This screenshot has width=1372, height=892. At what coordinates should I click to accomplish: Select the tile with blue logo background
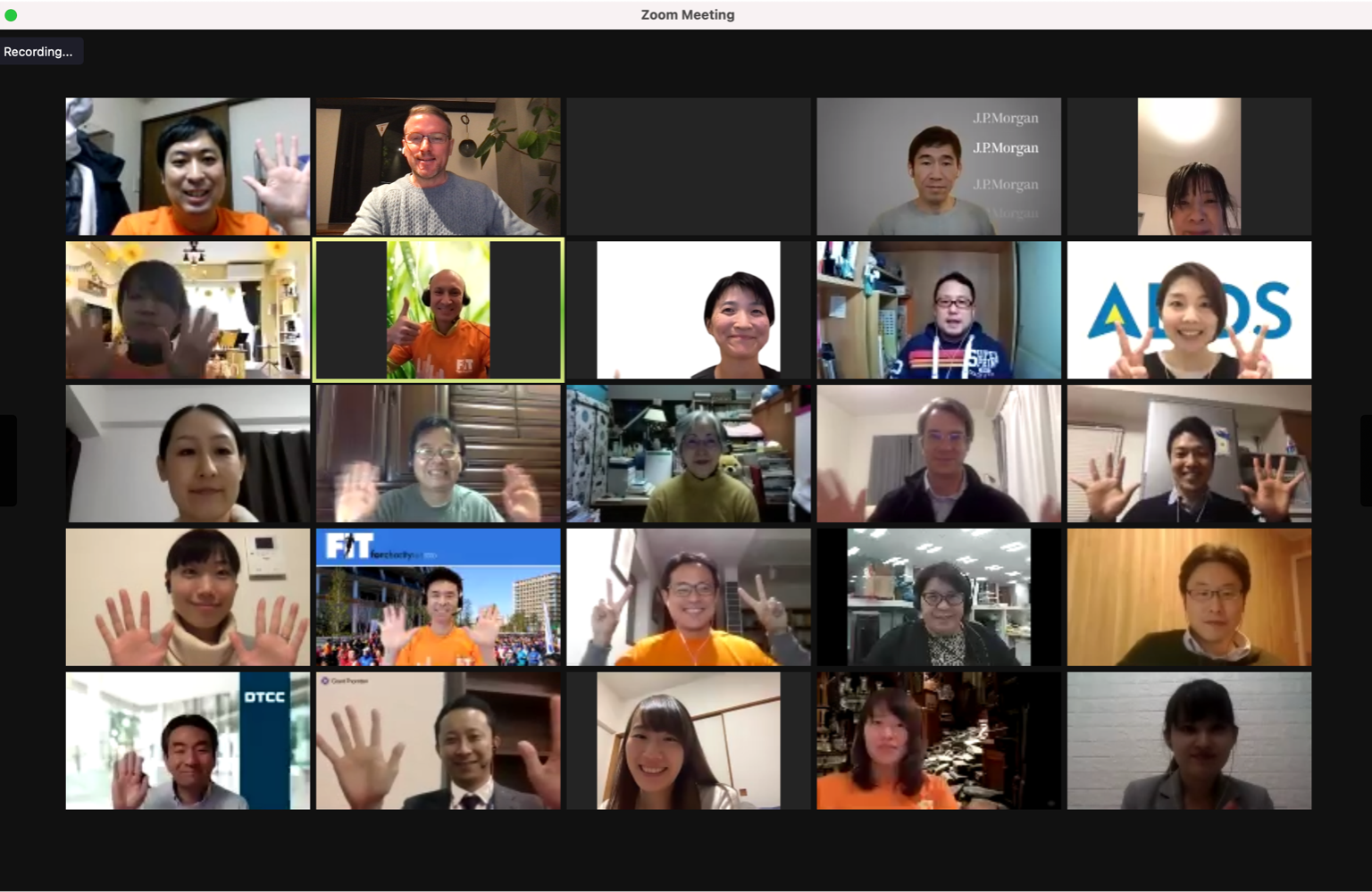1189,310
